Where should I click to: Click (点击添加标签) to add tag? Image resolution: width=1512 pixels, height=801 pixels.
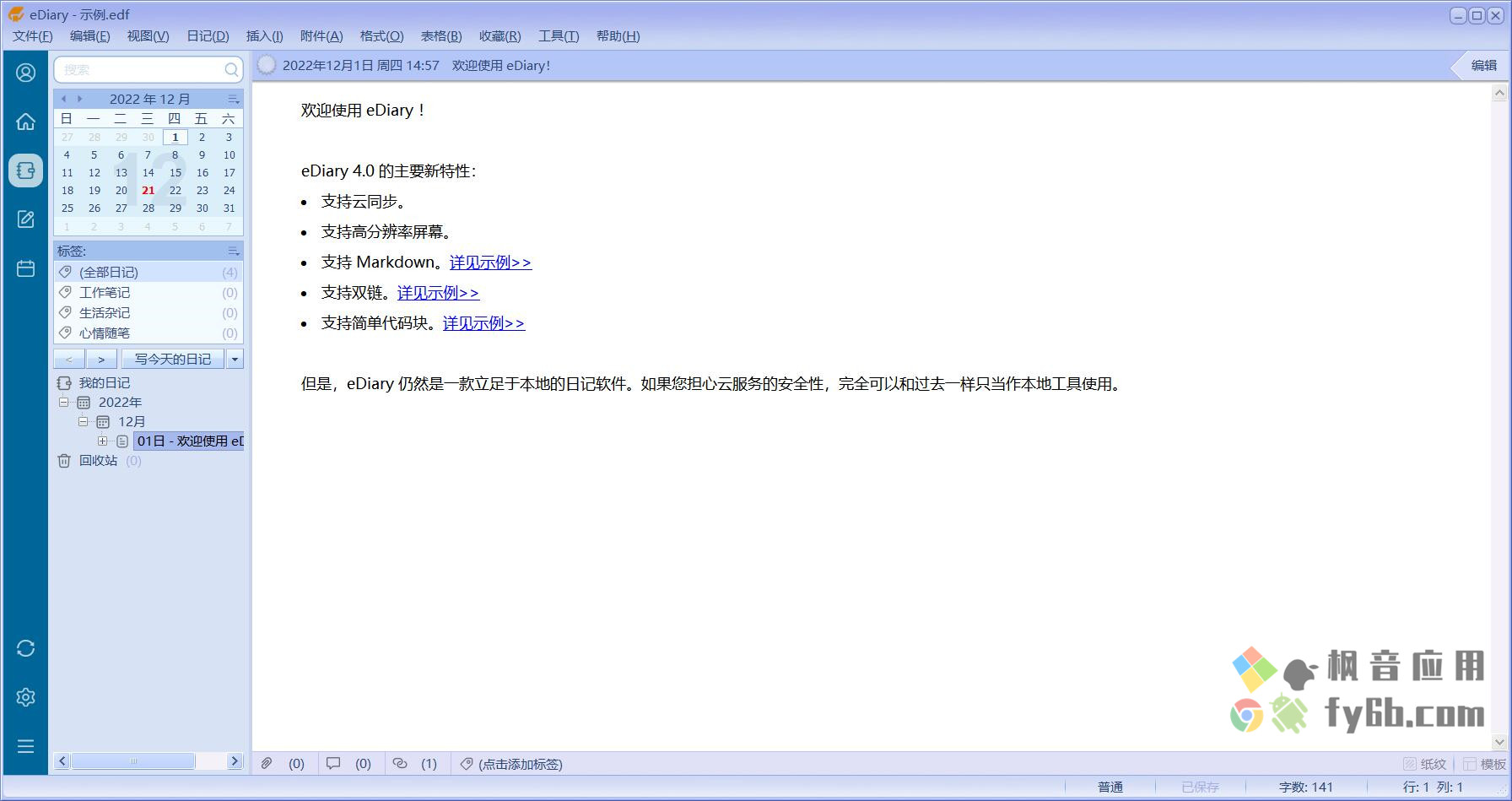pyautogui.click(x=521, y=764)
